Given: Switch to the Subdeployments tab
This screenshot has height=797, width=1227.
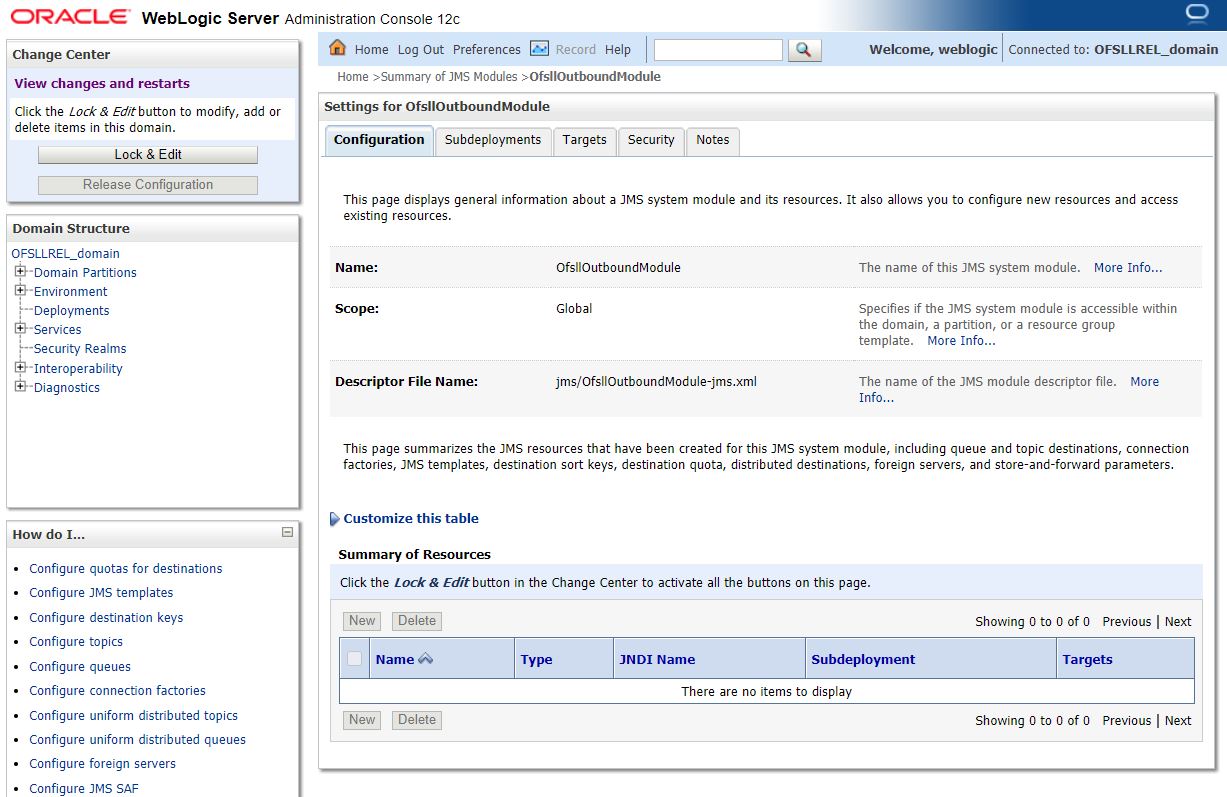Looking at the screenshot, I should pos(493,140).
